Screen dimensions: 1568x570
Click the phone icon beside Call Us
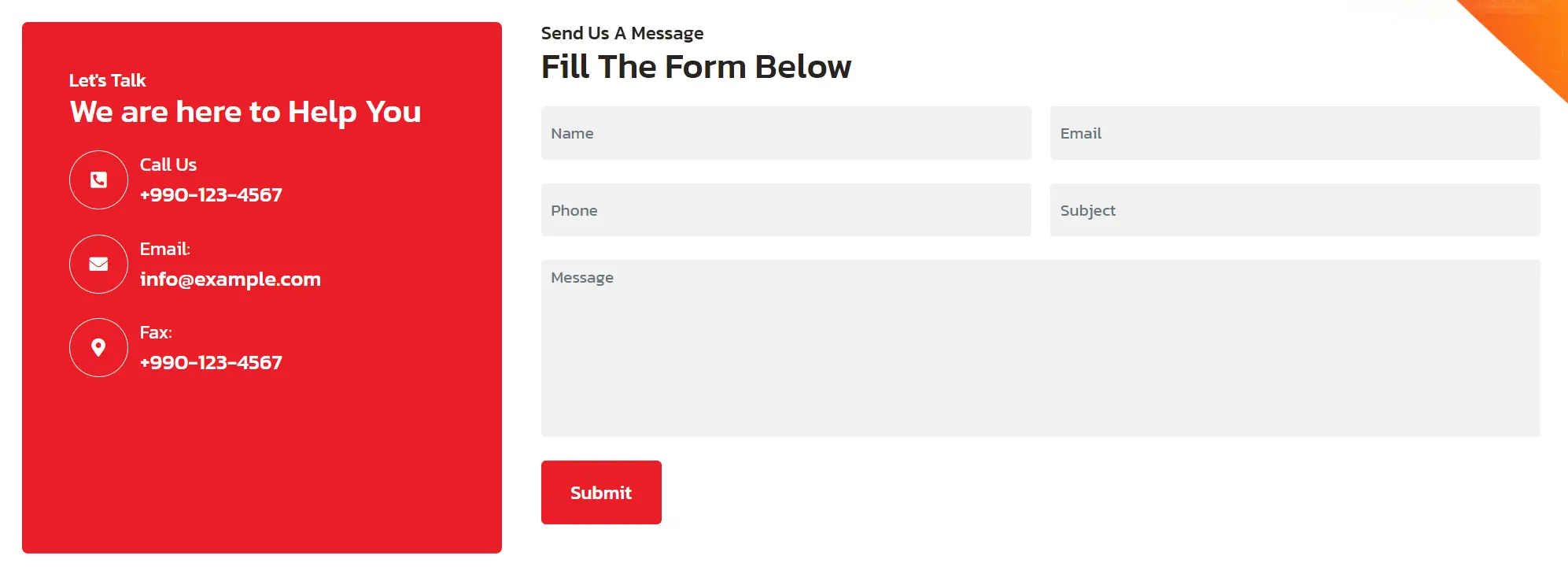pos(98,180)
